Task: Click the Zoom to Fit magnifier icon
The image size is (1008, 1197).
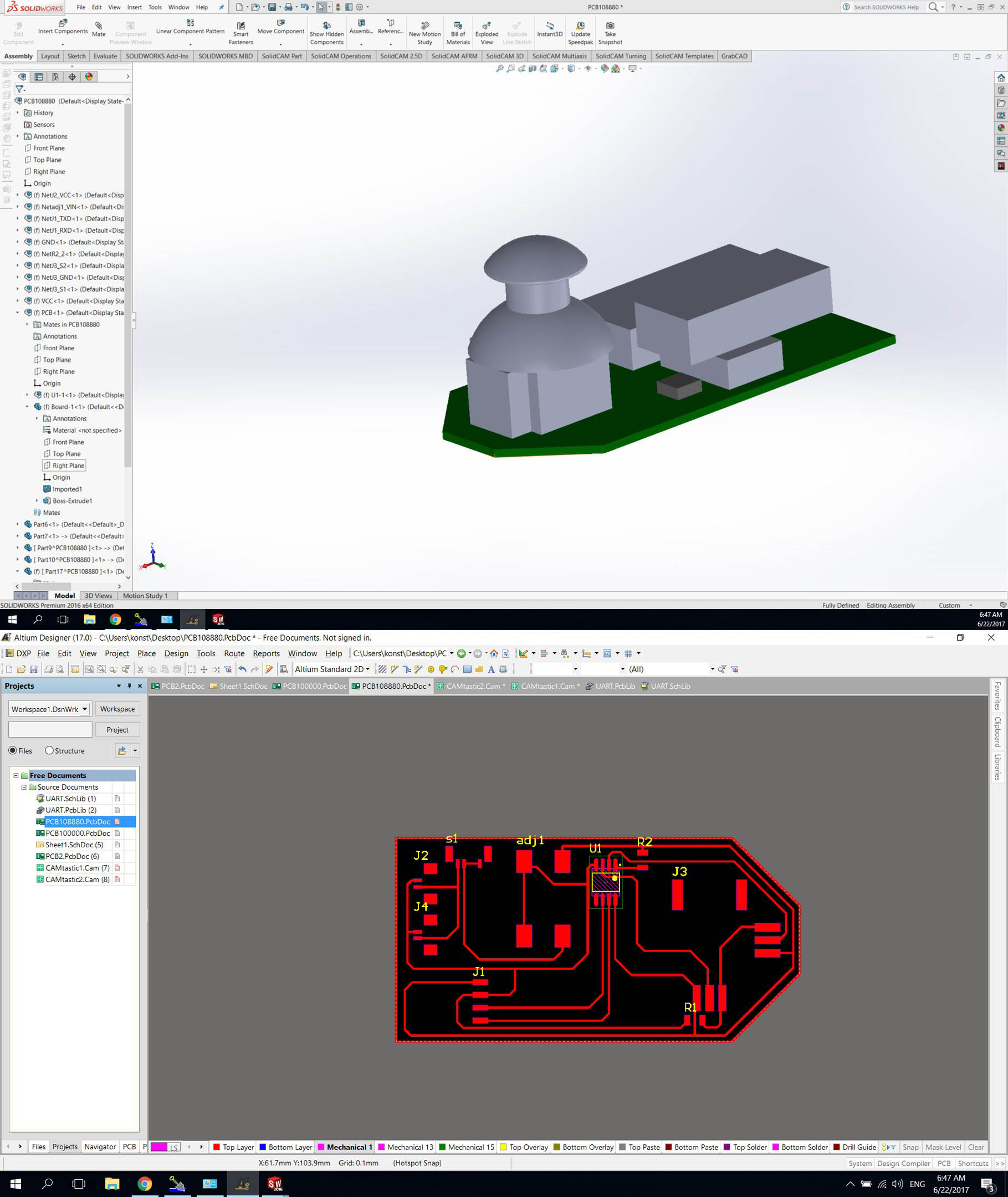Action: (500, 69)
